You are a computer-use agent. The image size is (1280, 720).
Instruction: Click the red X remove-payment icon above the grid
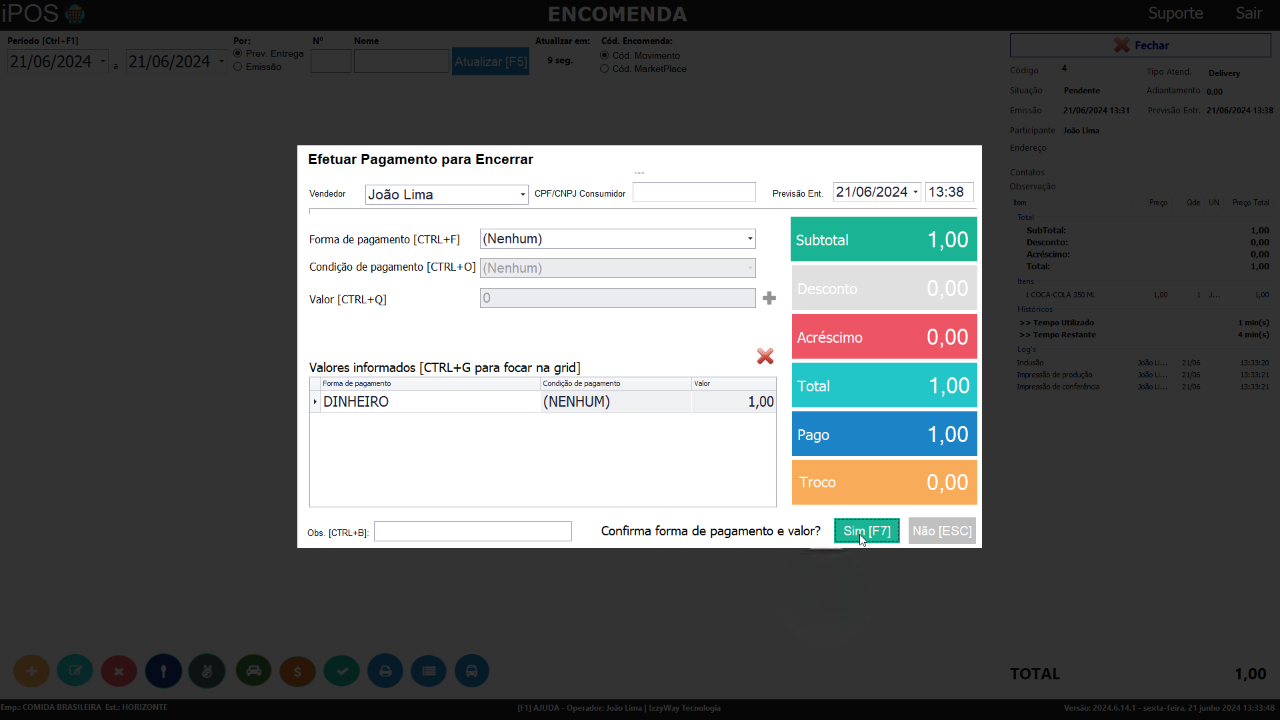(765, 356)
